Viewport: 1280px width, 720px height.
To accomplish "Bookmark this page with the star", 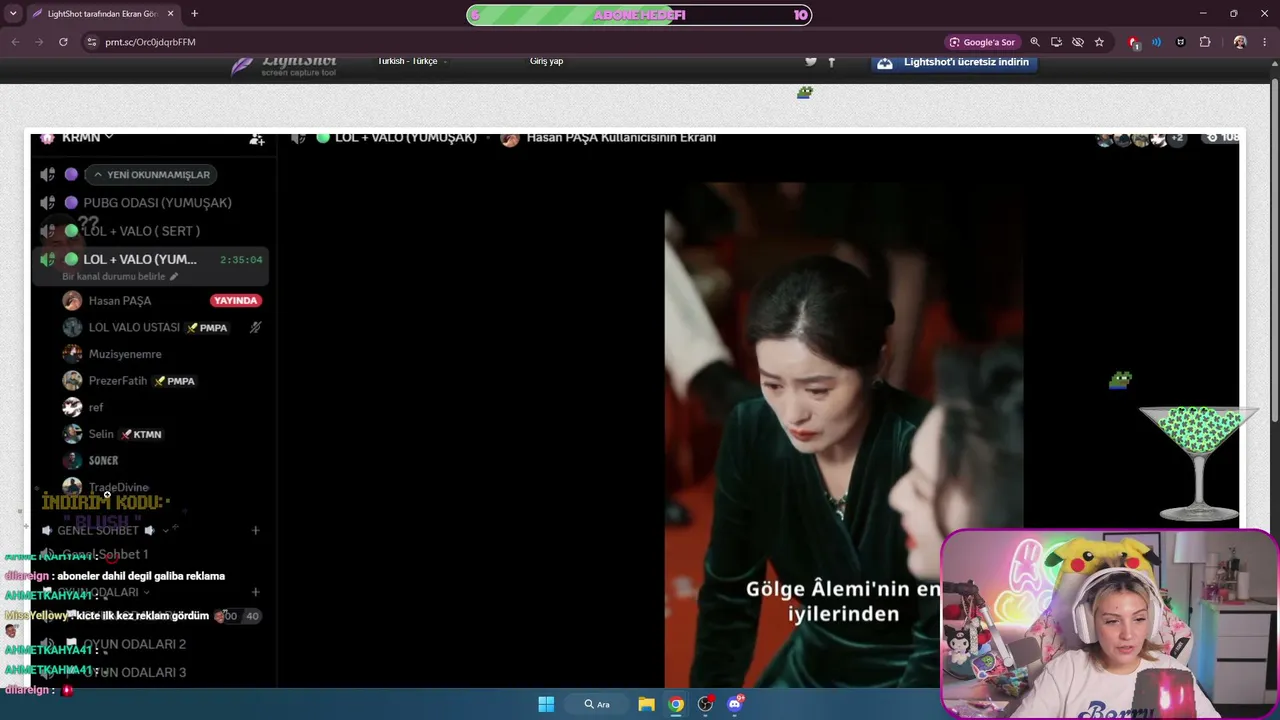I will click(1099, 42).
